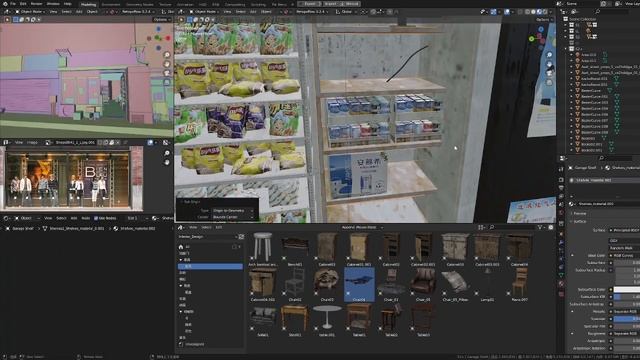Click zoom magnifier icon in left viewport
This screenshot has height=360, width=640.
pyautogui.click(x=167, y=55)
